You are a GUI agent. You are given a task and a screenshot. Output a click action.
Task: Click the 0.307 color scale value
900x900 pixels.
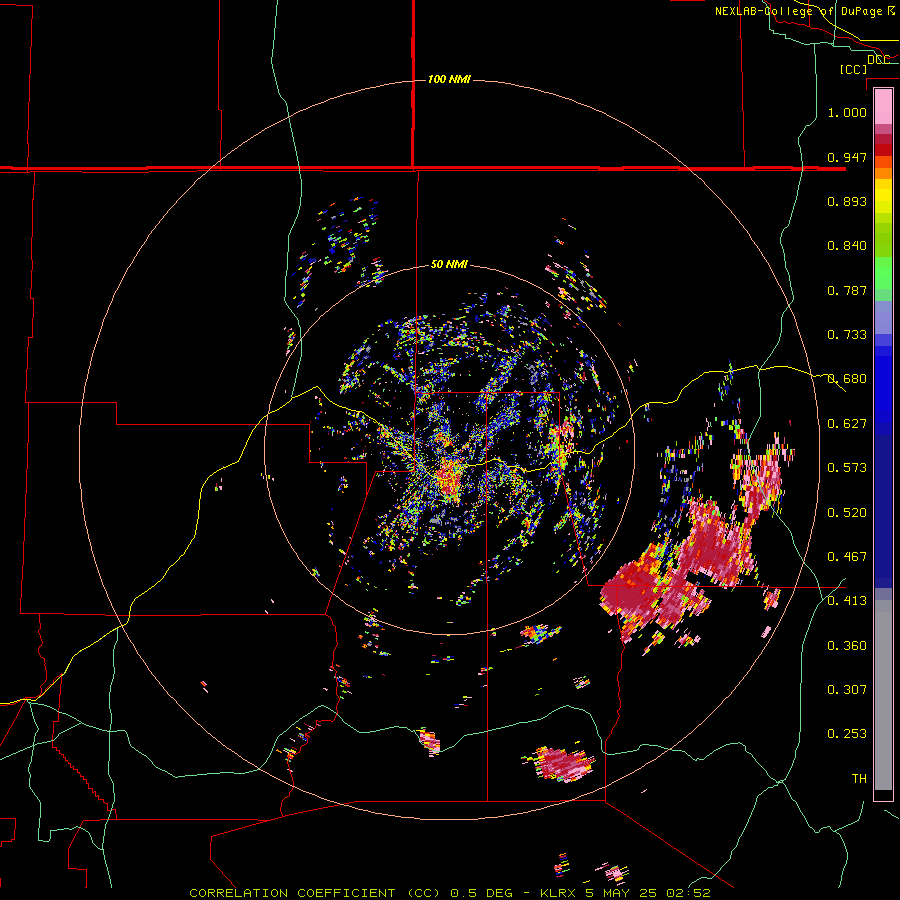tap(847, 690)
